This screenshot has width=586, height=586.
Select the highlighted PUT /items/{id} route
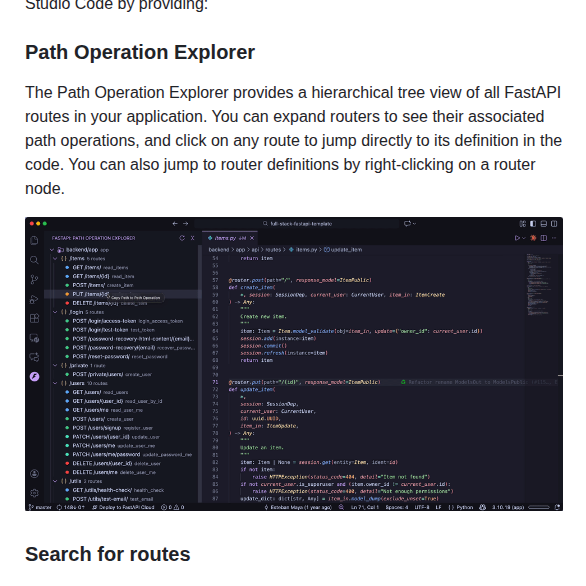pyautogui.click(x=123, y=294)
